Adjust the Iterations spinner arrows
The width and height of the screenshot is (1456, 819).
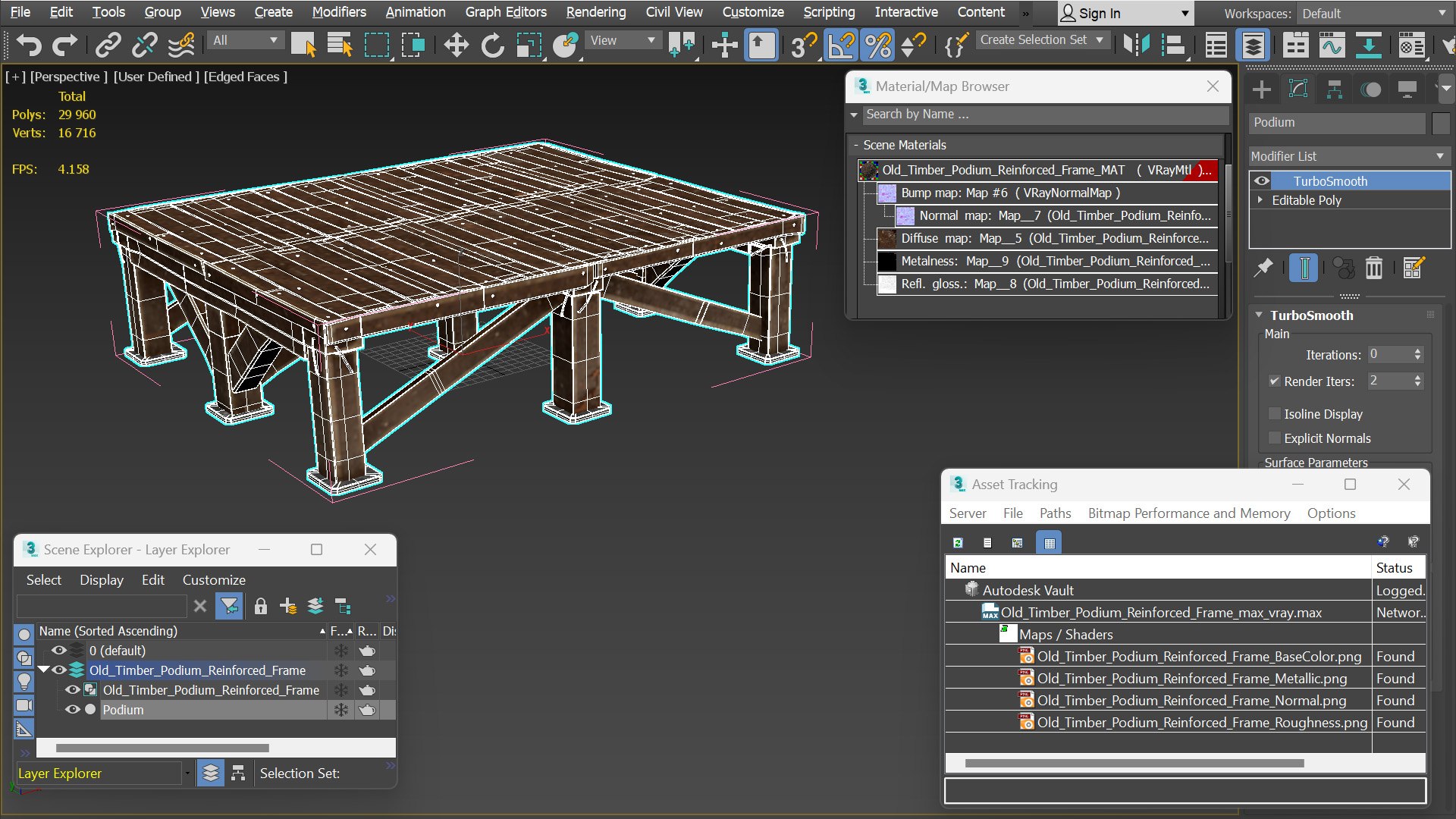pos(1417,354)
